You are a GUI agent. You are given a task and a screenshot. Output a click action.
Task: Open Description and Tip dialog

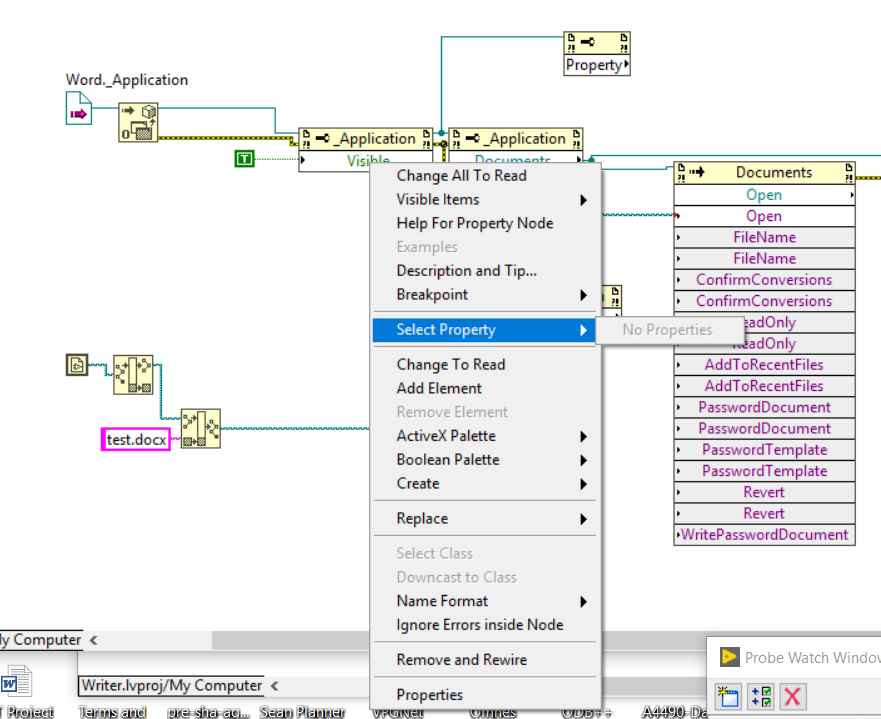click(485, 271)
